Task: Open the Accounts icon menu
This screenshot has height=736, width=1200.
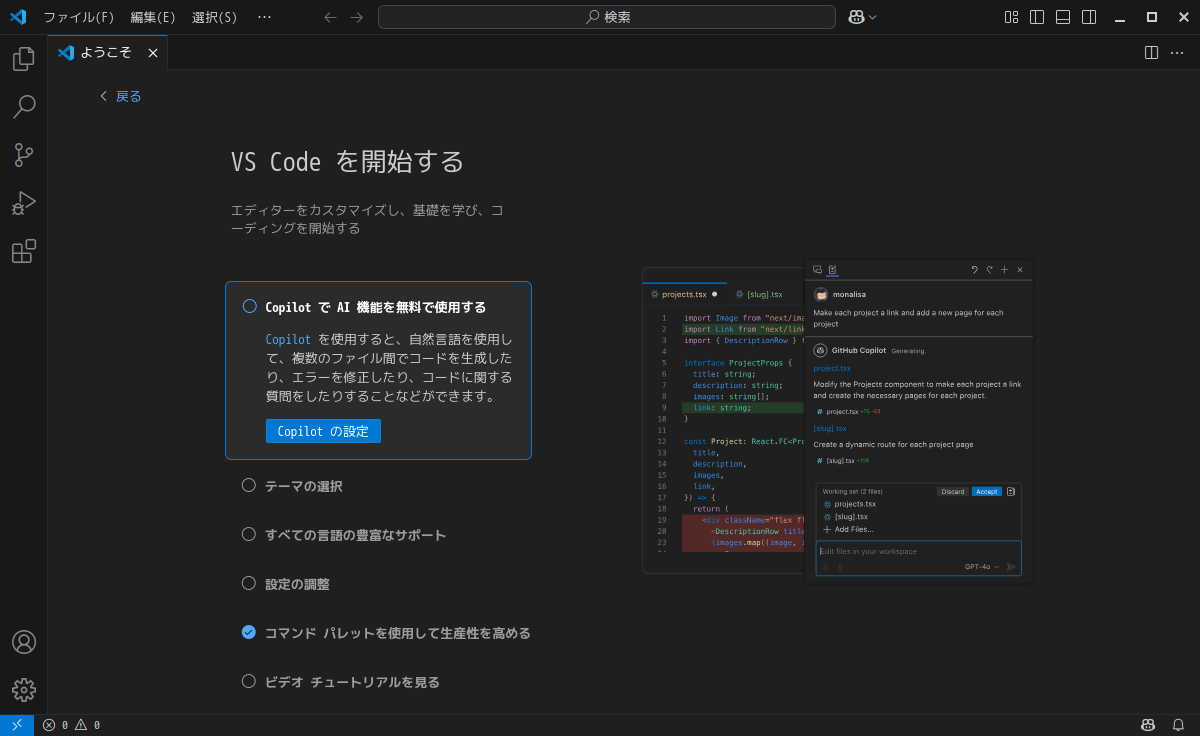Action: [23, 642]
